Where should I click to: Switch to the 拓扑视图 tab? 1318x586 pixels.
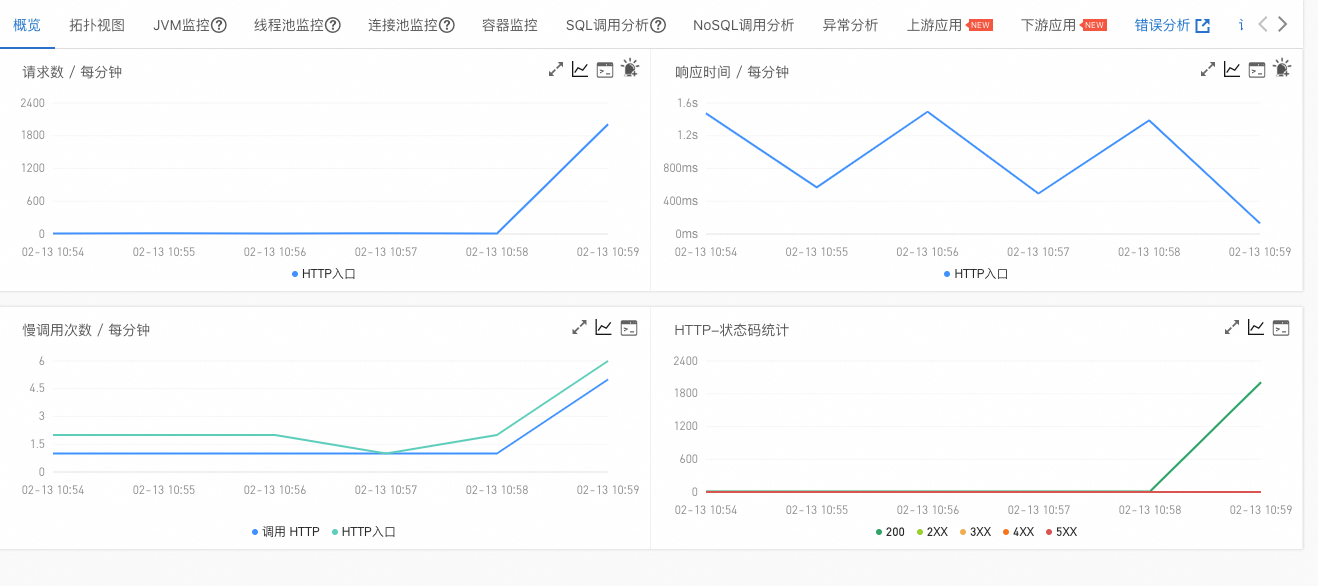pos(97,25)
